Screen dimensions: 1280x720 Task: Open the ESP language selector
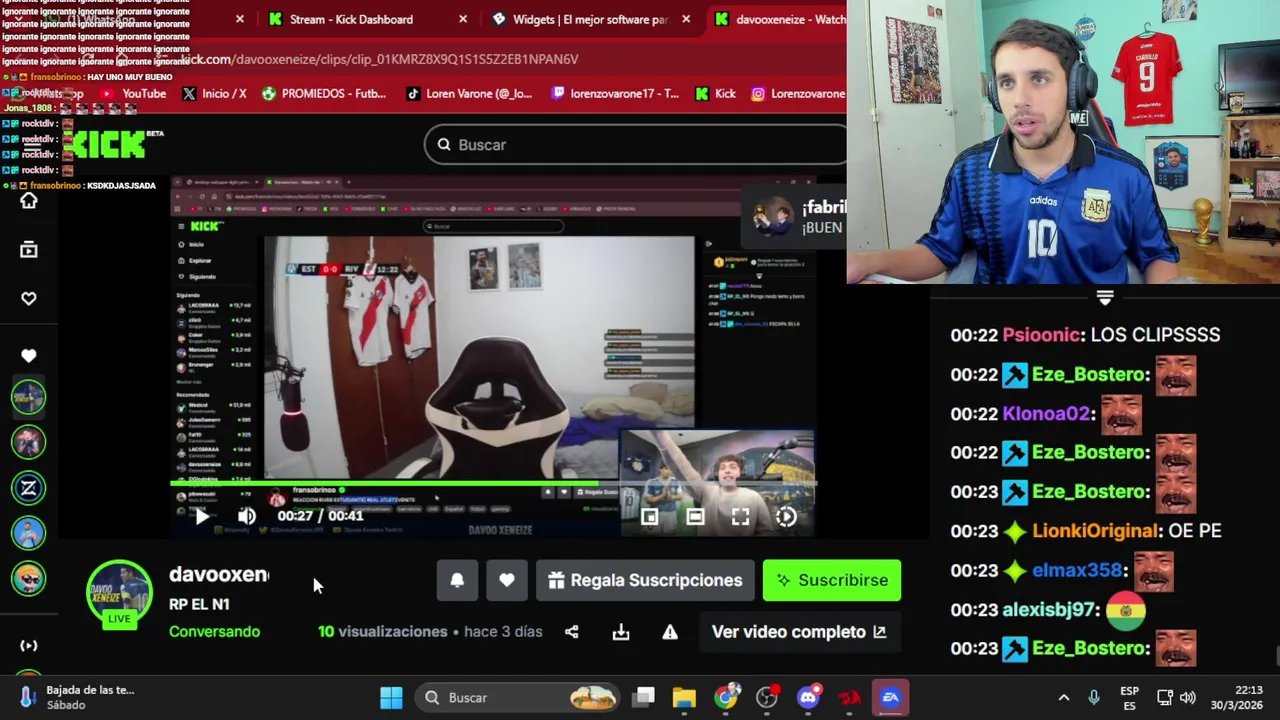[1129, 698]
